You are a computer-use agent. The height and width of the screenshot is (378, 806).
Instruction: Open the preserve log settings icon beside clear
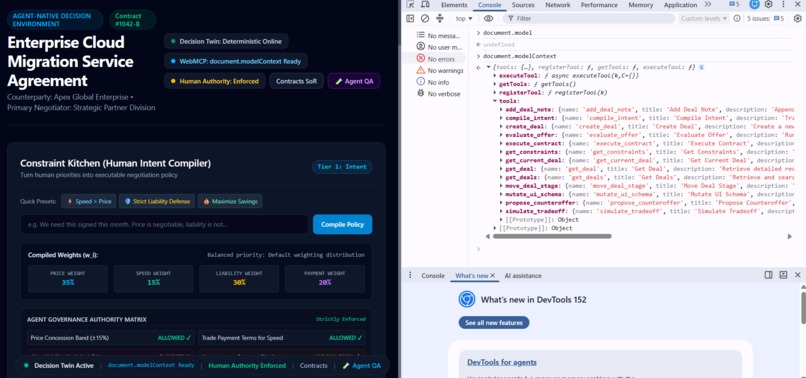click(x=439, y=19)
